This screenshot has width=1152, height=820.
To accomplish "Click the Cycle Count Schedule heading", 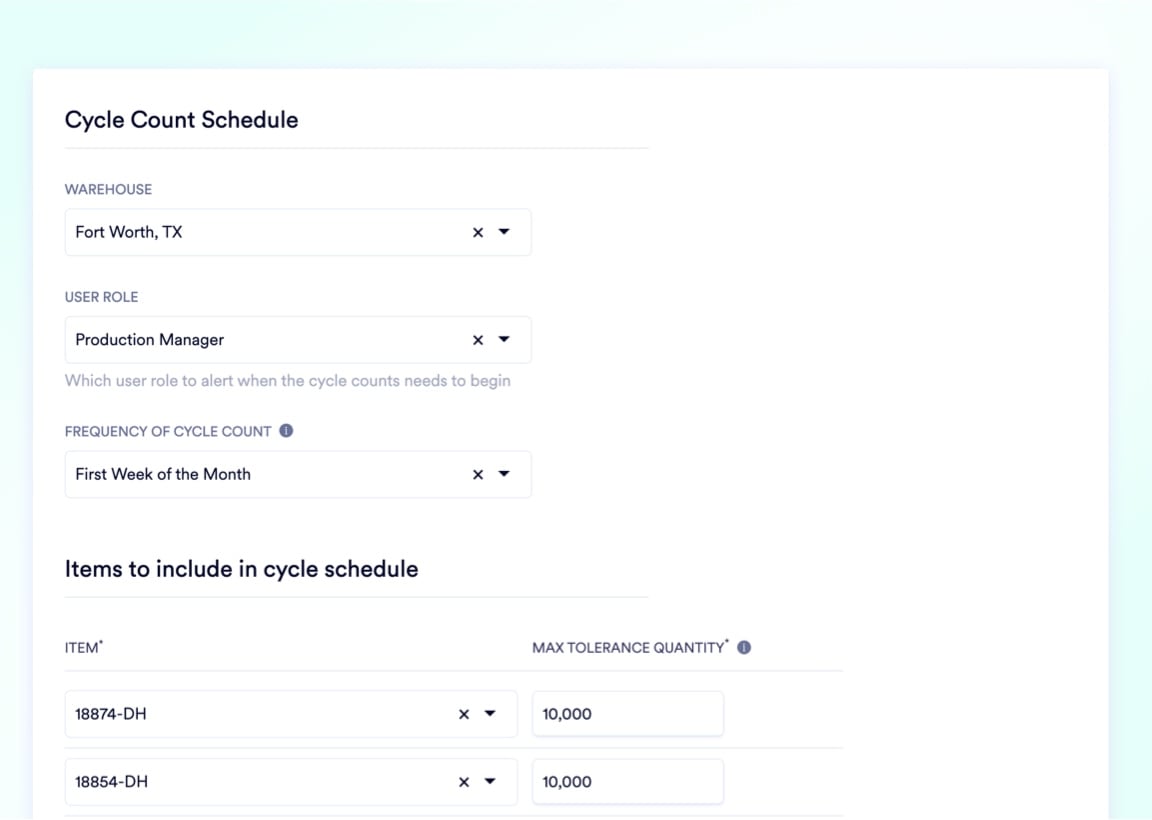I will click(x=181, y=121).
